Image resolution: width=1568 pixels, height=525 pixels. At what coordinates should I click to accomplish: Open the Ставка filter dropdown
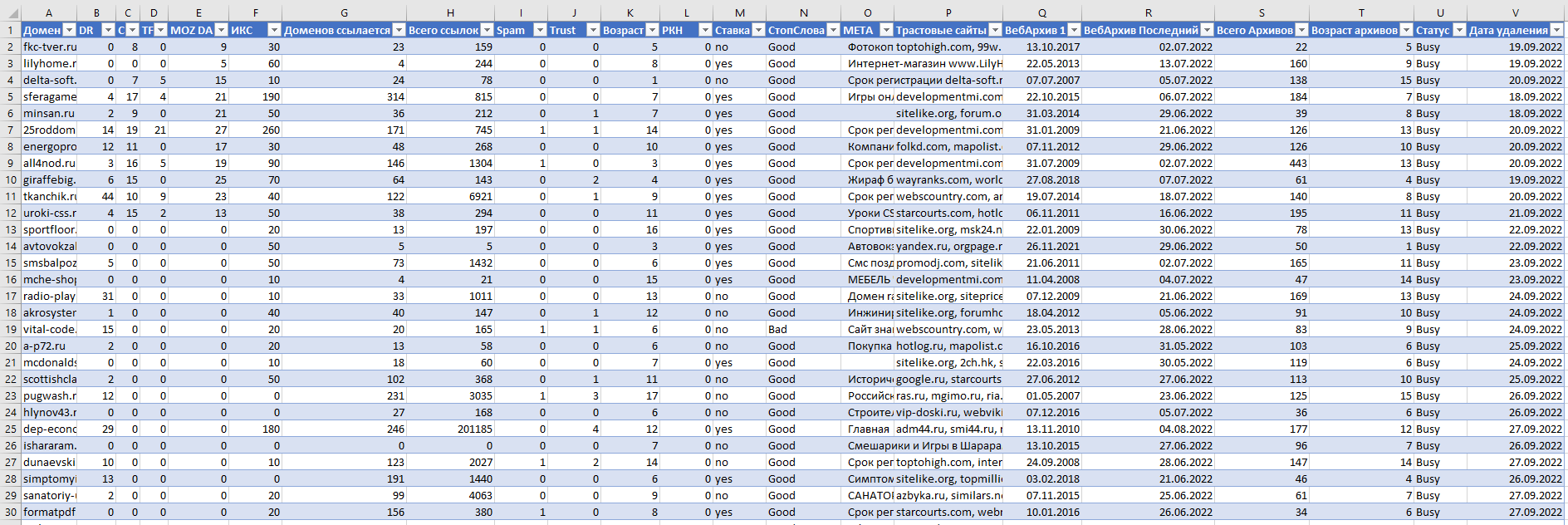[757, 30]
